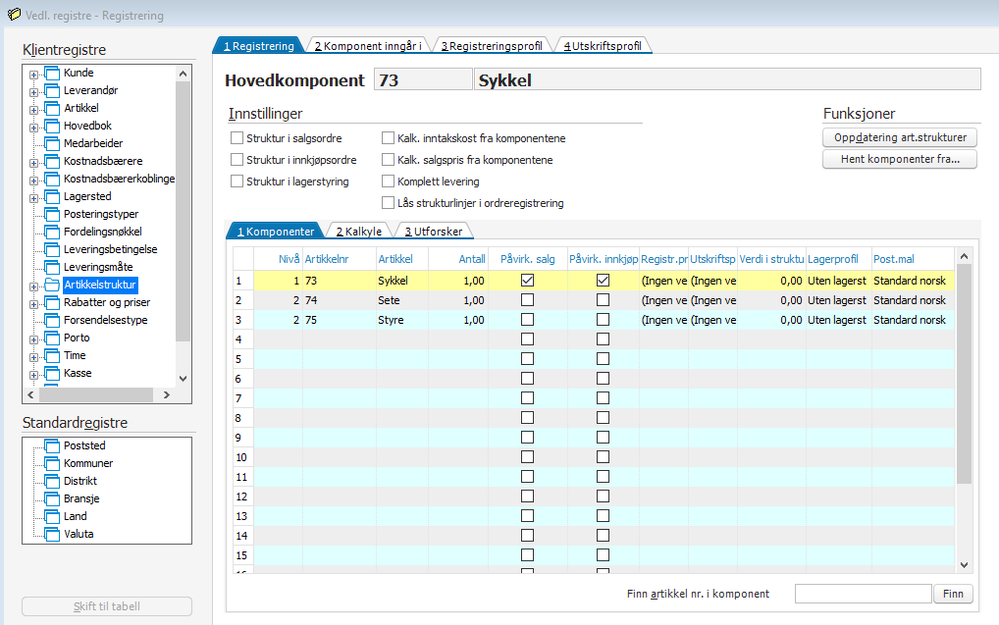Open Poststed via its table icon

[x=52, y=446]
